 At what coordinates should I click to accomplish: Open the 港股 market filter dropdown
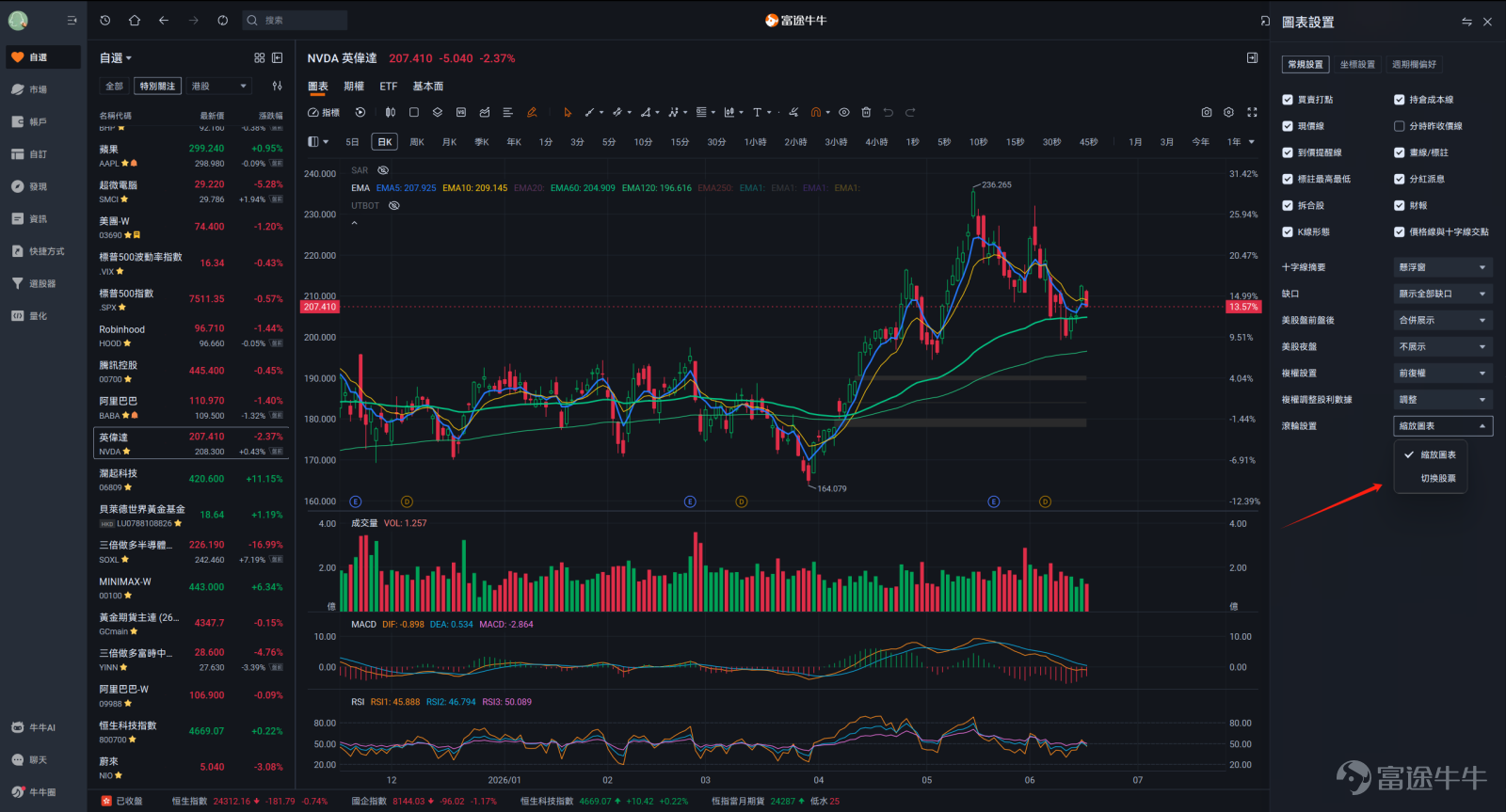click(x=219, y=86)
